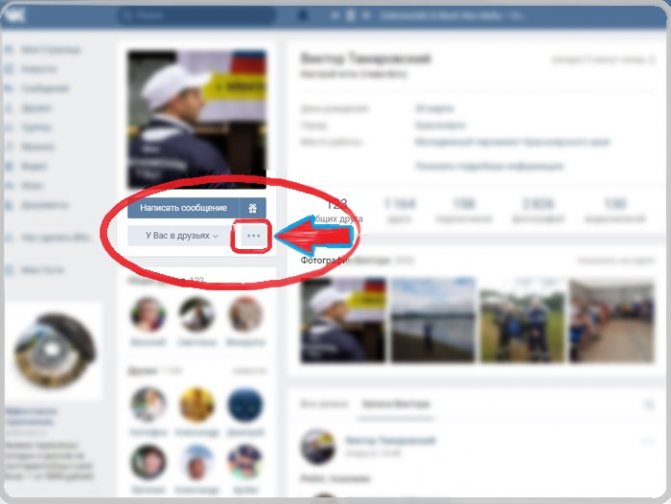Viewport: 671px width, 504px height.
Task: Switch to the Записи Виктора tab
Action: point(395,404)
